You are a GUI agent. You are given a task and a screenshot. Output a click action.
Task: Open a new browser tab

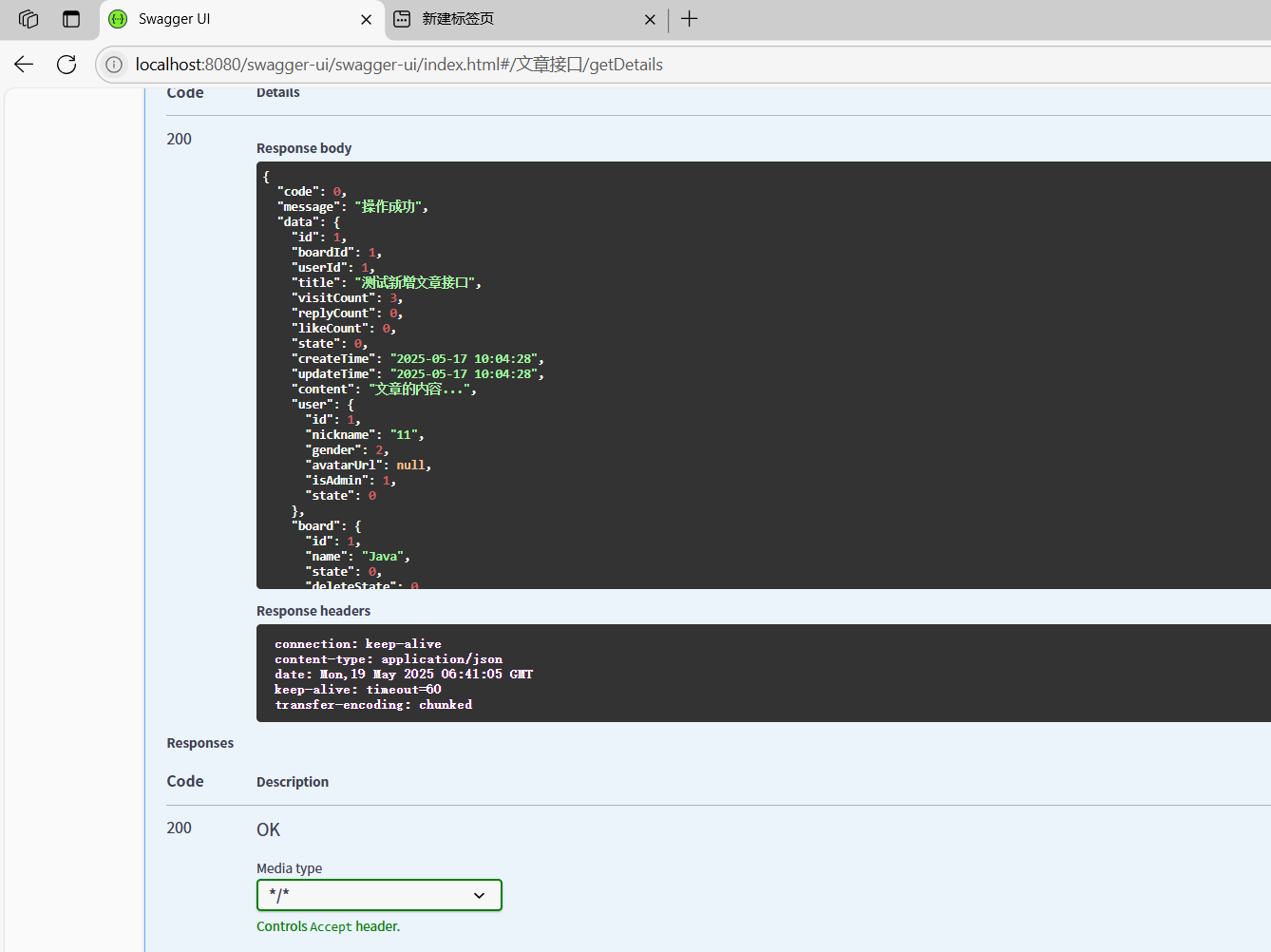tap(690, 19)
